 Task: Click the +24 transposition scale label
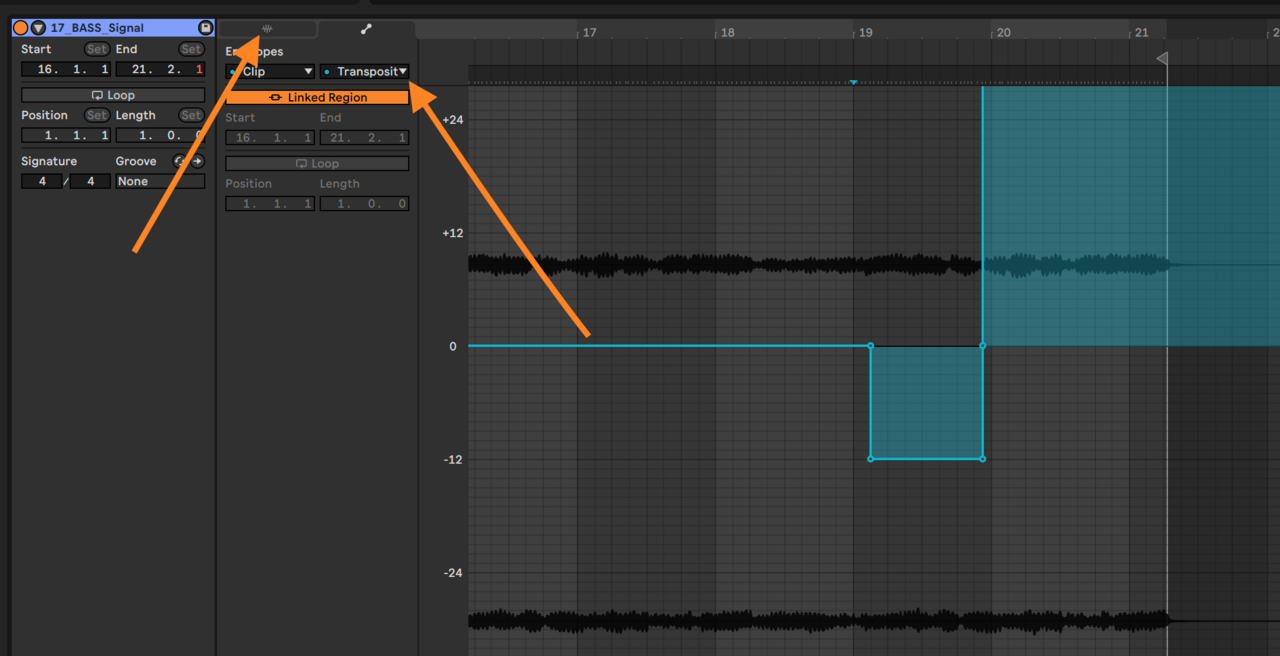[x=453, y=119]
